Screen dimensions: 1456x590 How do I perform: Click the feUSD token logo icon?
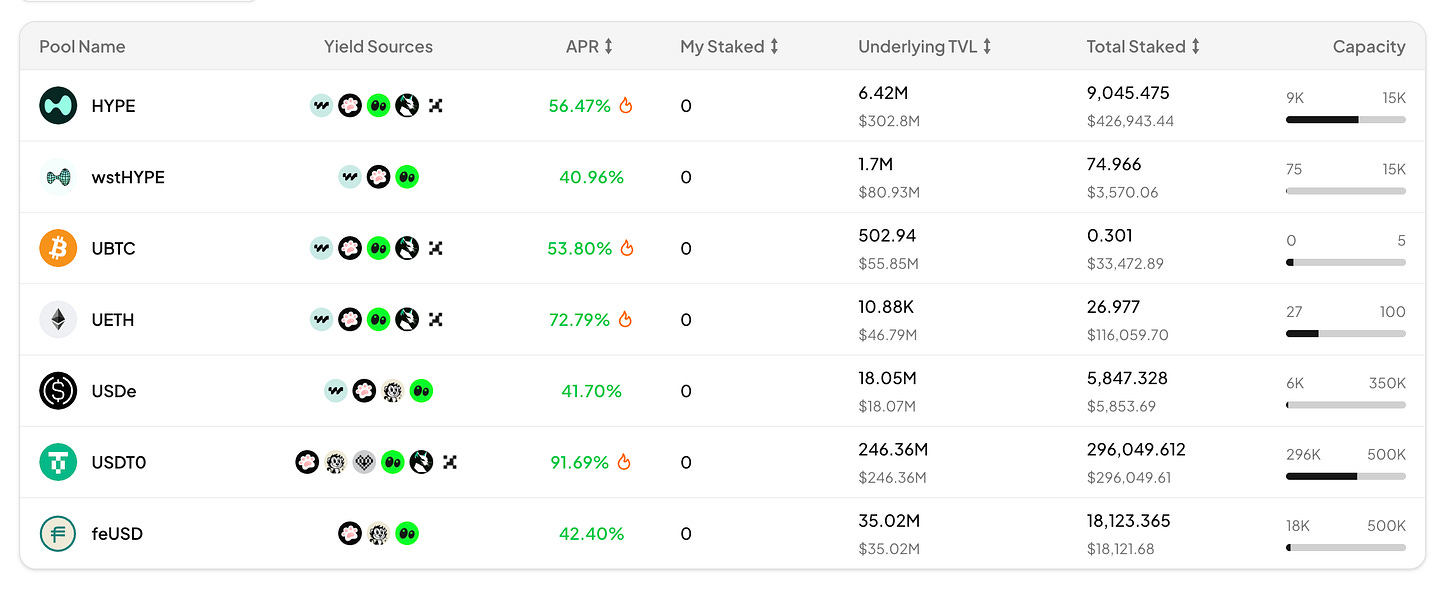[58, 534]
